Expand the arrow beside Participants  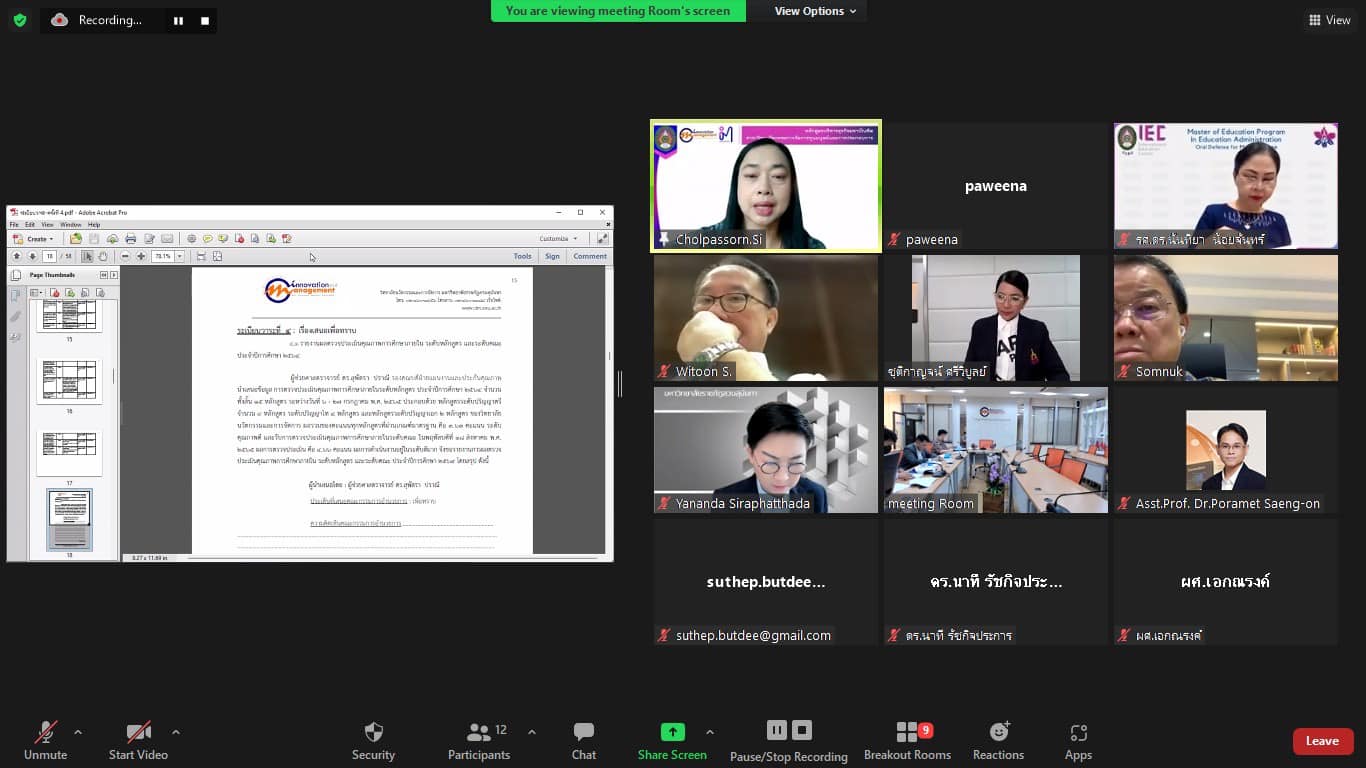tap(531, 731)
